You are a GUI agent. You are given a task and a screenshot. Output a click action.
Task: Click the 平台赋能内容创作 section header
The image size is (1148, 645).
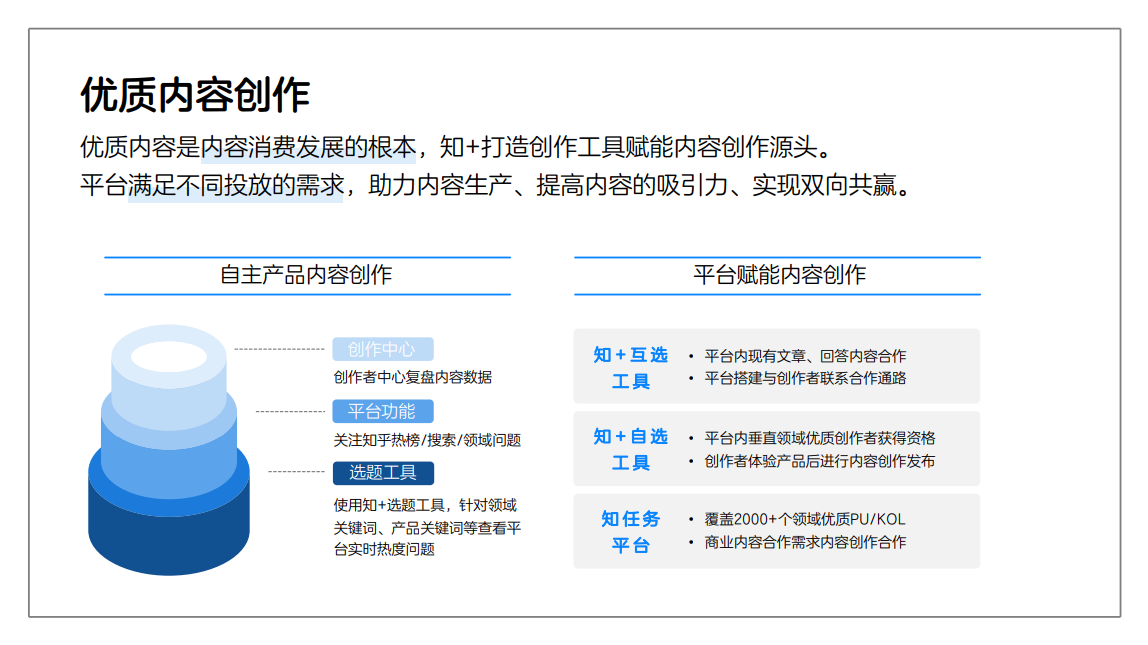pos(778,275)
